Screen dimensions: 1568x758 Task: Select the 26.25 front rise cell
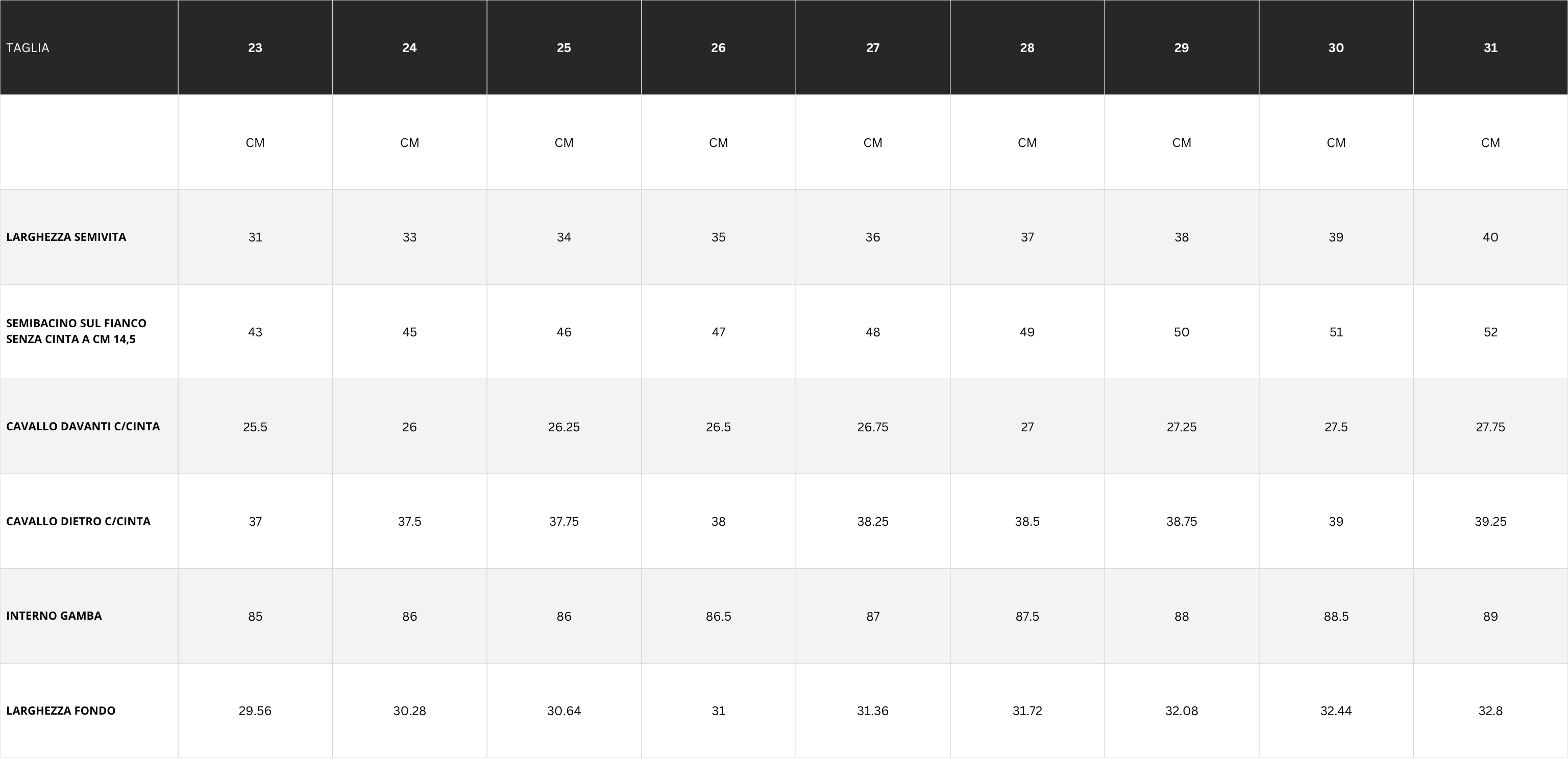tap(563, 427)
